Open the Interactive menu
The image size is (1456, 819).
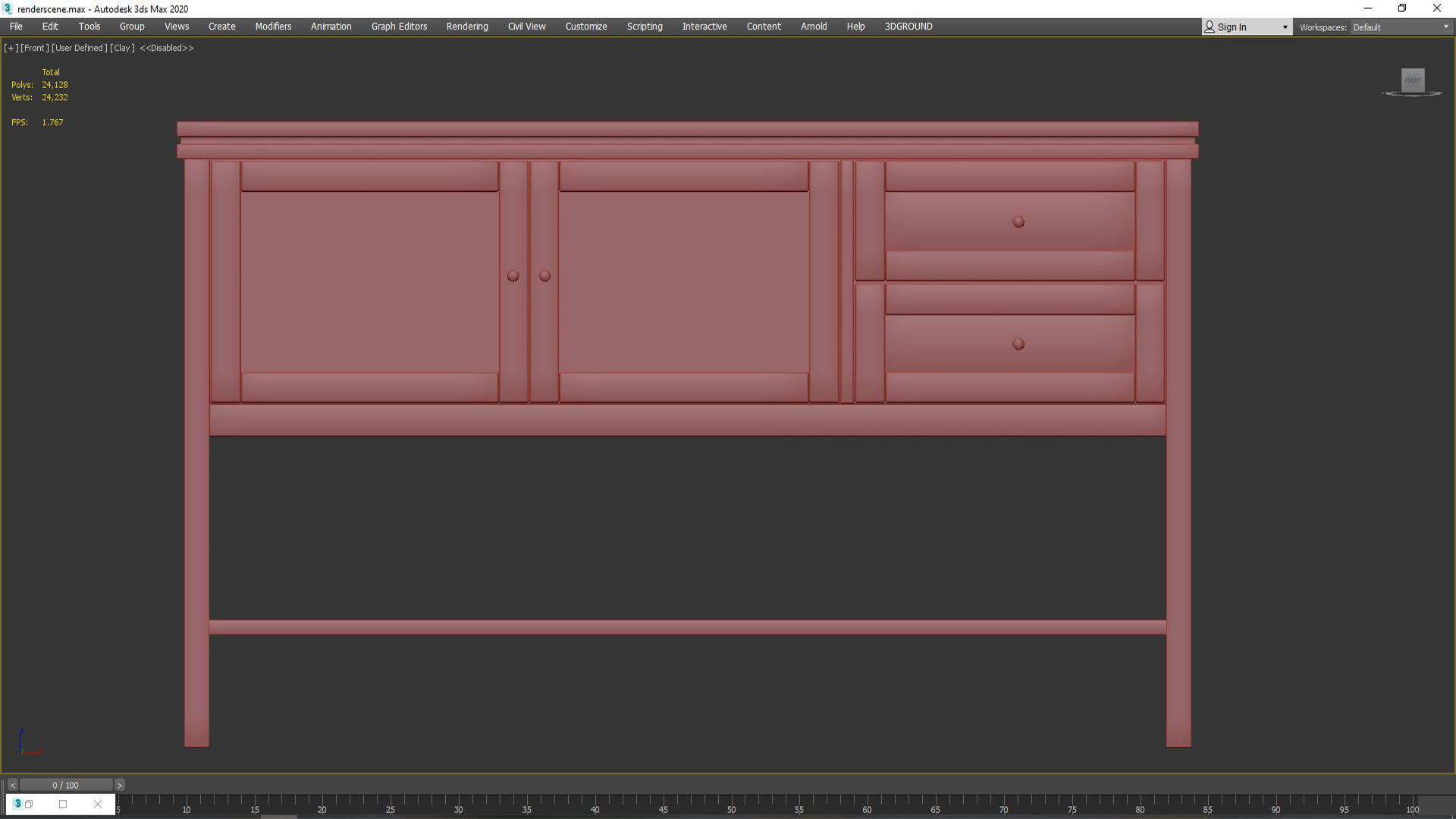(704, 27)
